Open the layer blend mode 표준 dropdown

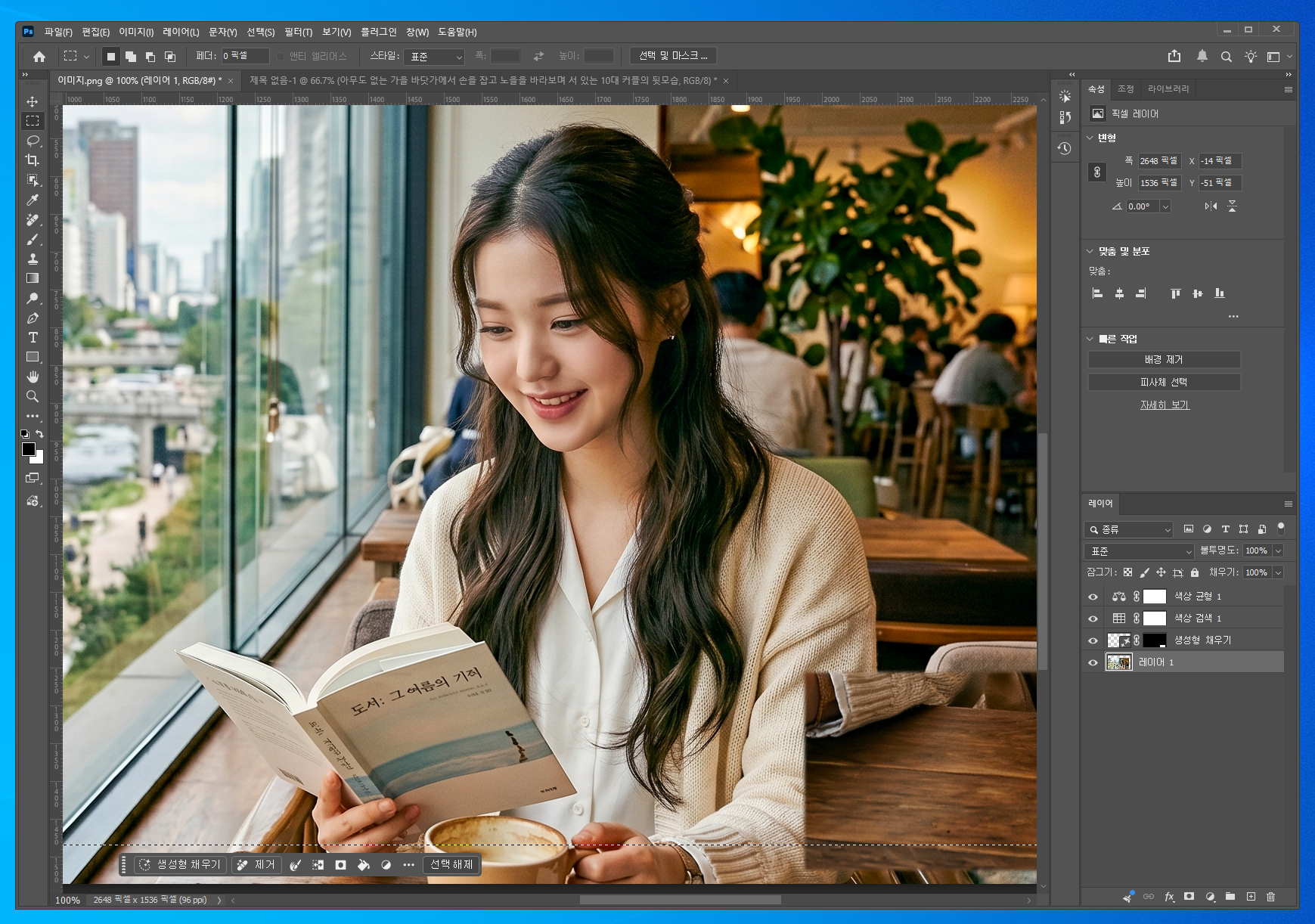click(1138, 551)
